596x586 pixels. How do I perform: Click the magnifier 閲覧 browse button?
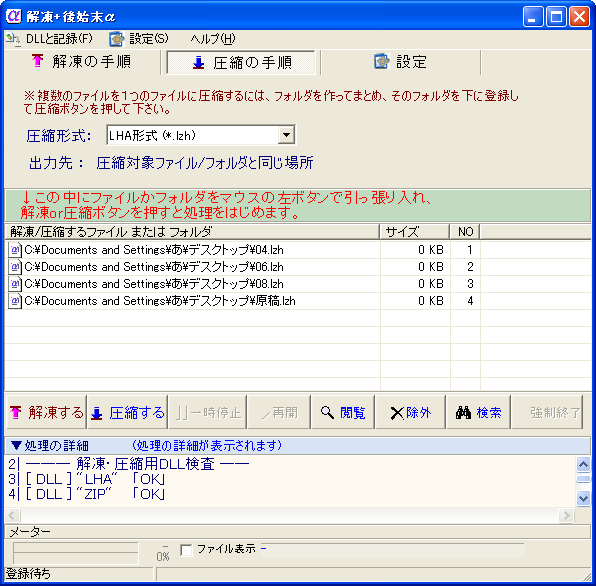[x=343, y=412]
